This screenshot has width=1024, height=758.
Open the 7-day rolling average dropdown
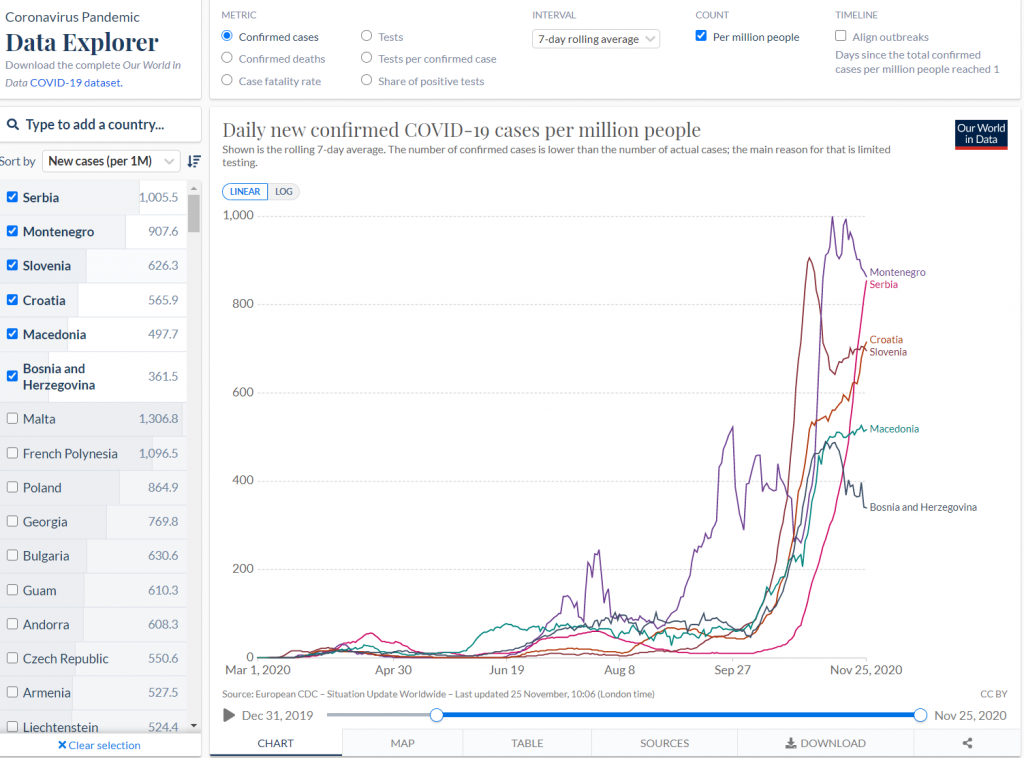click(x=596, y=39)
